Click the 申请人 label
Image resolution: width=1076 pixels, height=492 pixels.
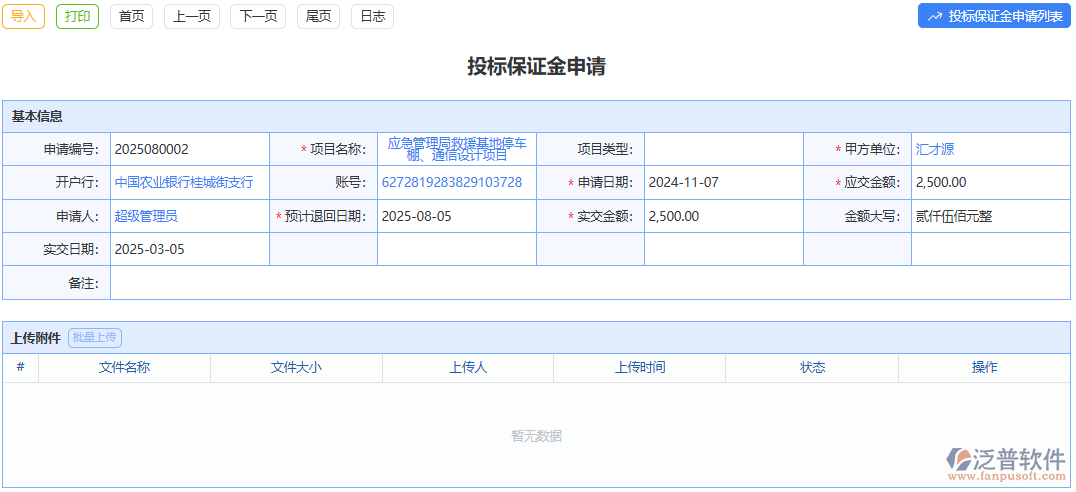[x=78, y=216]
